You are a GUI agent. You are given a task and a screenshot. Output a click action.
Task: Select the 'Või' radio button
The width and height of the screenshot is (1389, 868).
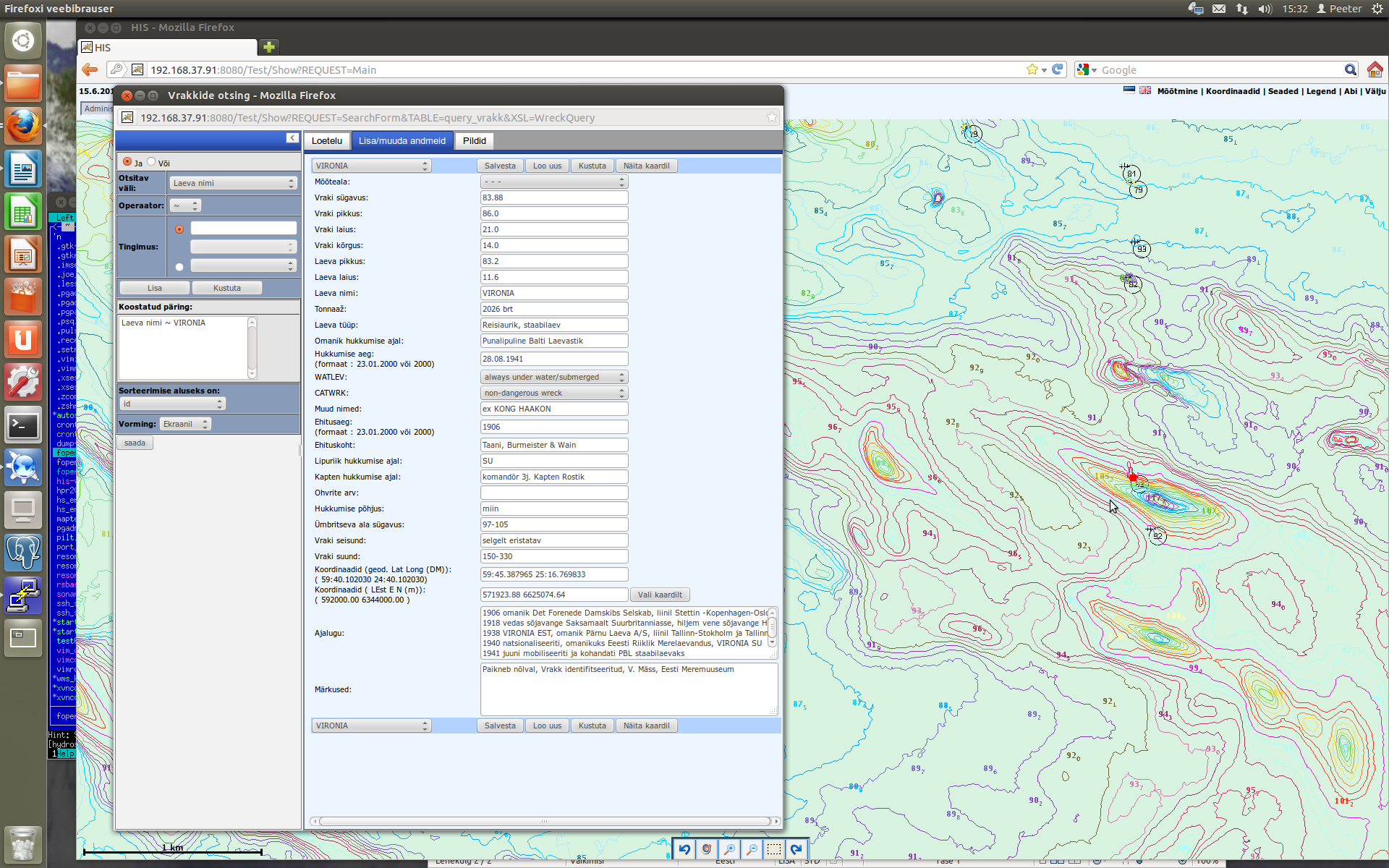tap(151, 162)
